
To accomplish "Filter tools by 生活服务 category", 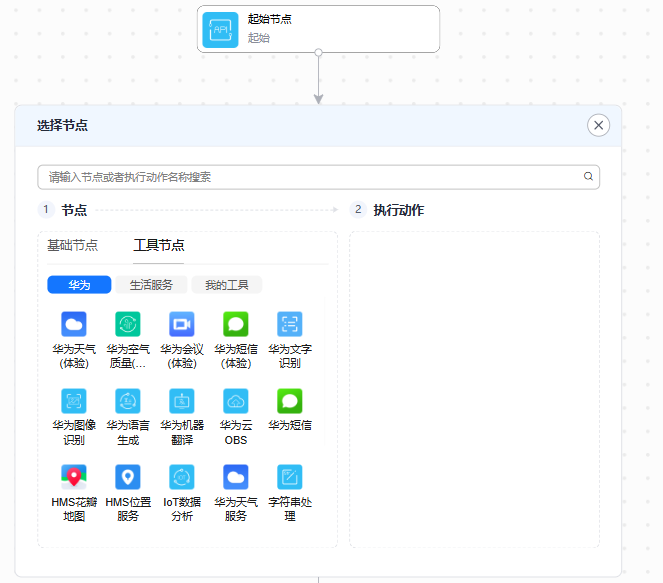I will click(x=151, y=285).
